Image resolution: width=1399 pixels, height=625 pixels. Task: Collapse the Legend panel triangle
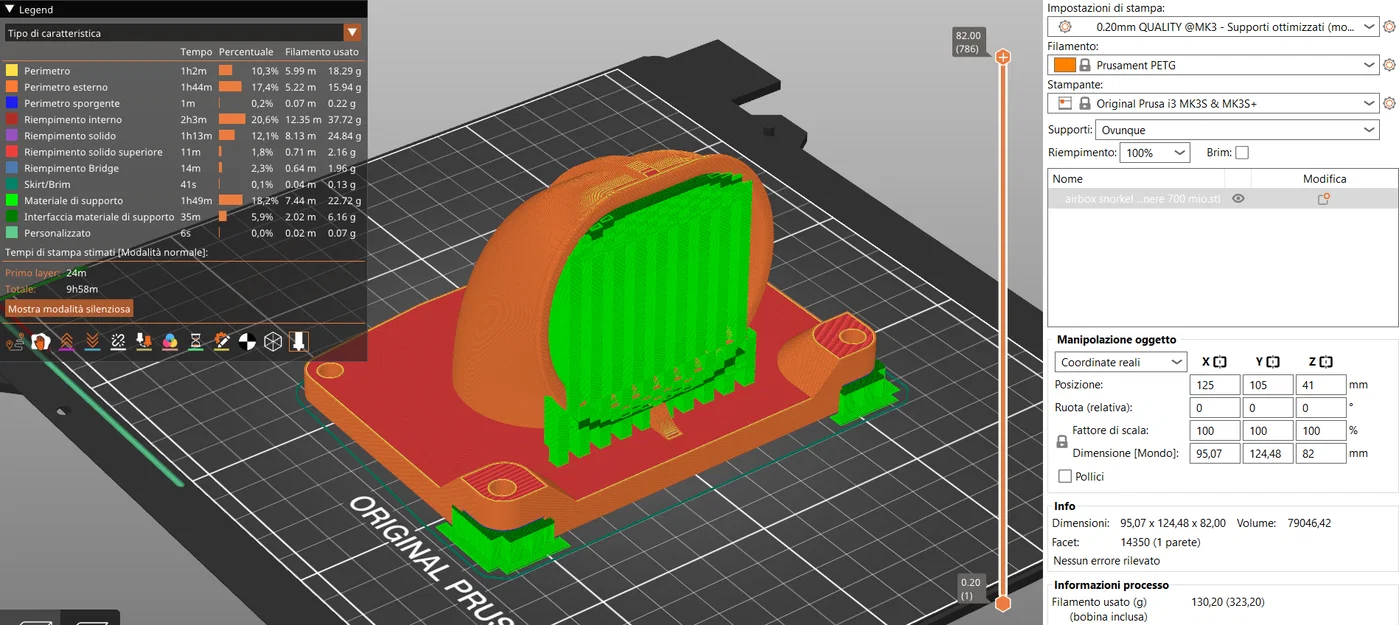[x=9, y=9]
